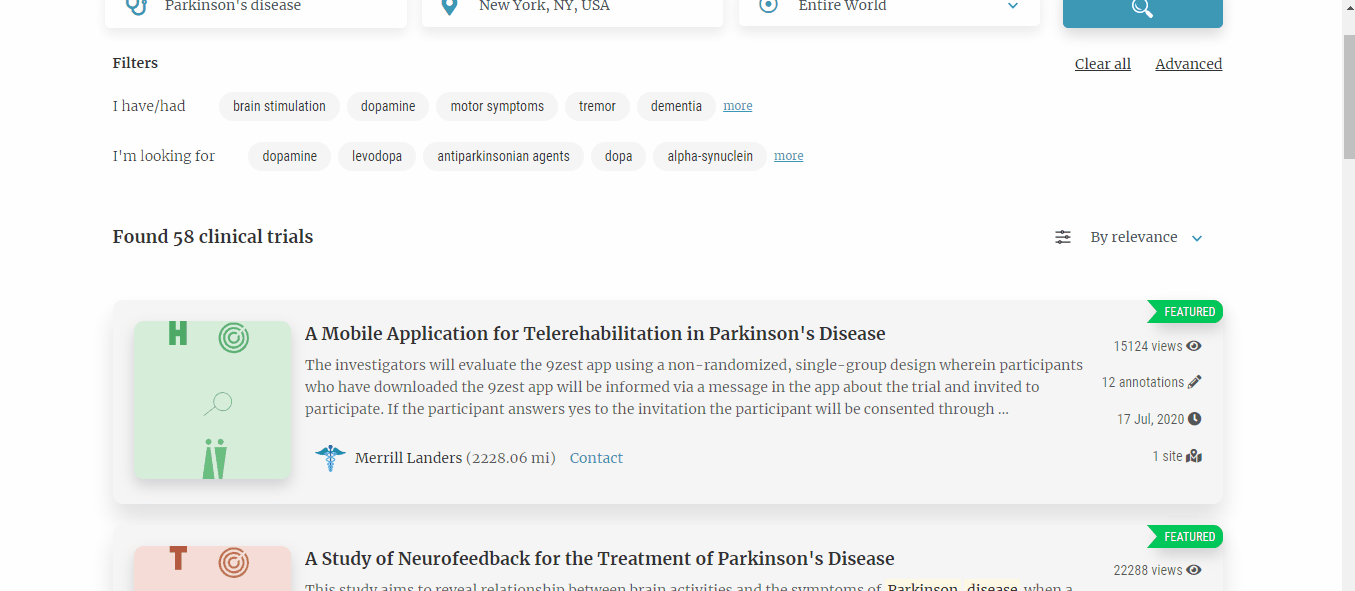Toggle the tremor filter chip
This screenshot has width=1355, height=591.
[597, 106]
